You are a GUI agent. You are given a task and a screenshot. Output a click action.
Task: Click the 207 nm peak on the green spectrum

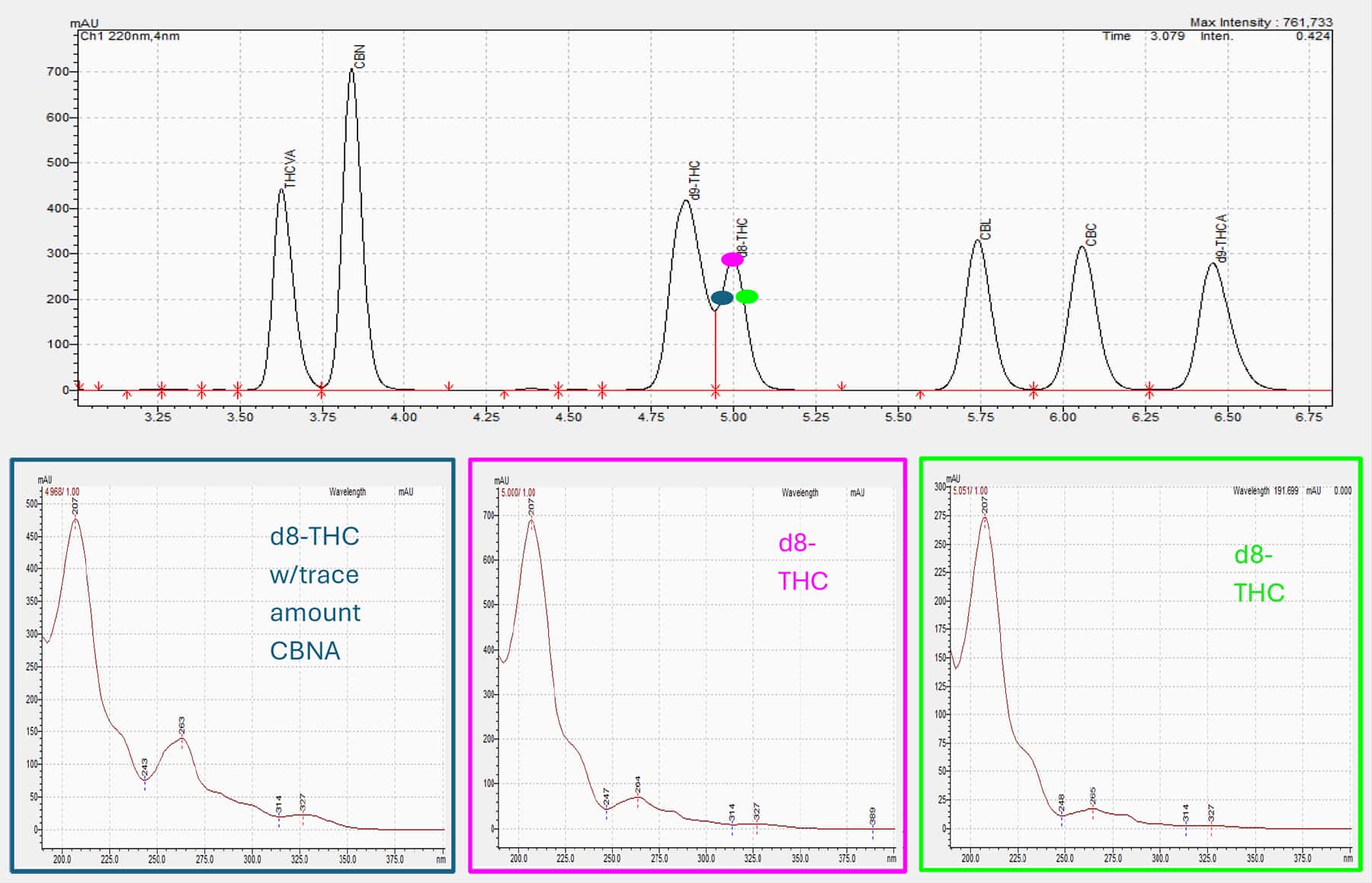[985, 514]
